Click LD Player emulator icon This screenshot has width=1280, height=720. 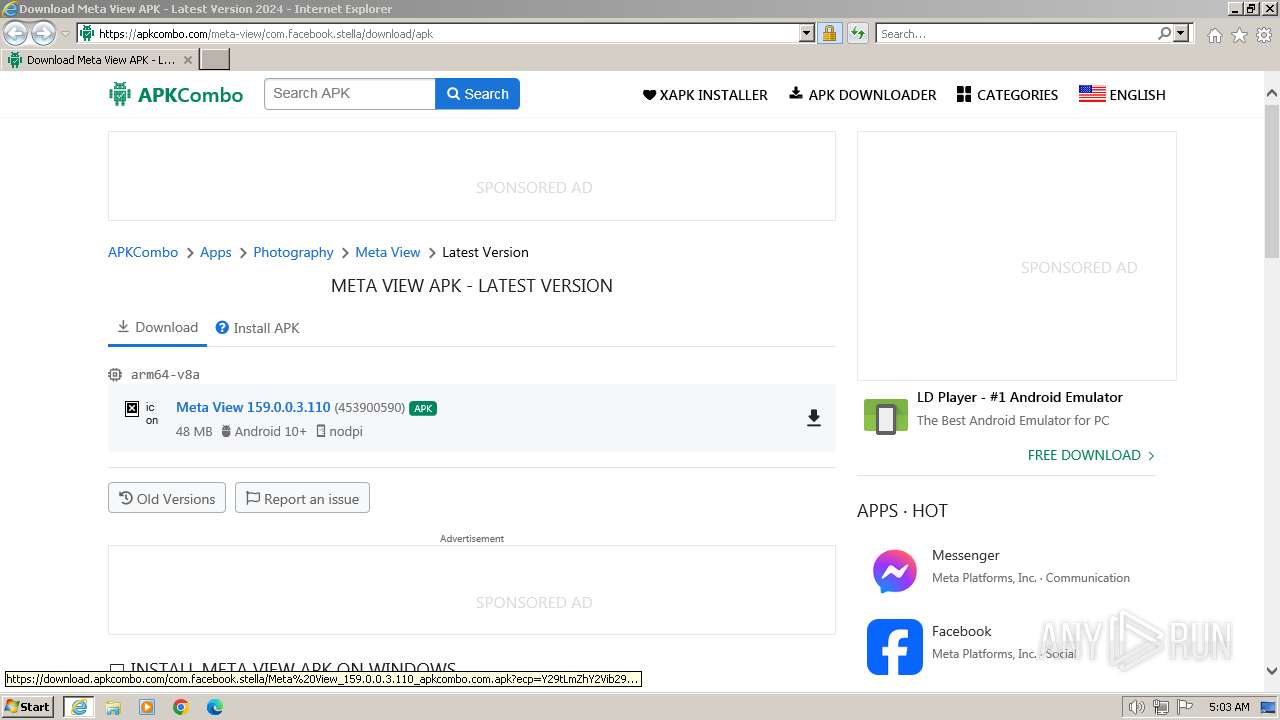(x=885, y=418)
